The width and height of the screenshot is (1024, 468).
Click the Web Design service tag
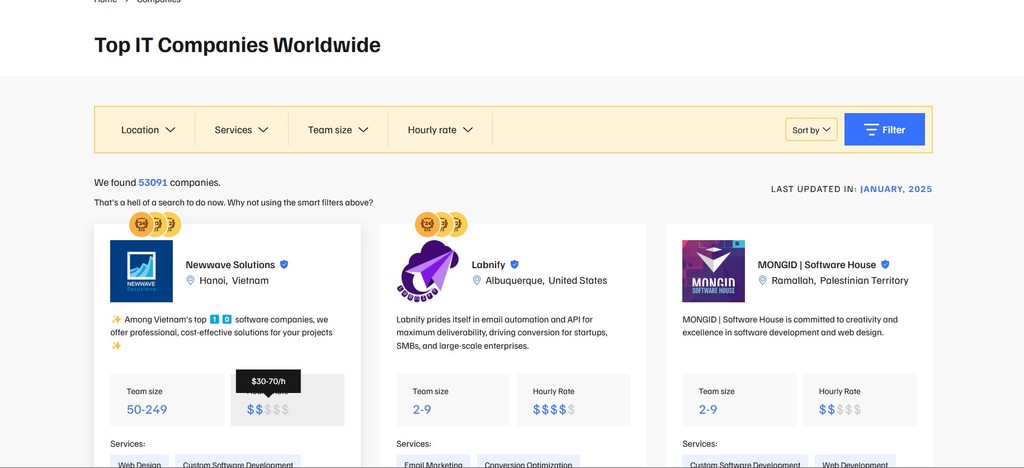click(140, 462)
